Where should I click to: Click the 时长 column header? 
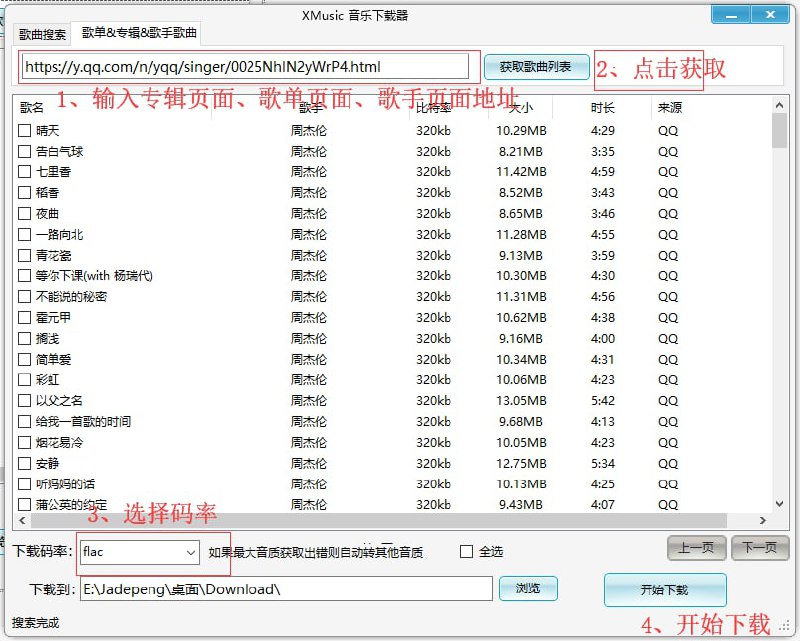pyautogui.click(x=602, y=108)
